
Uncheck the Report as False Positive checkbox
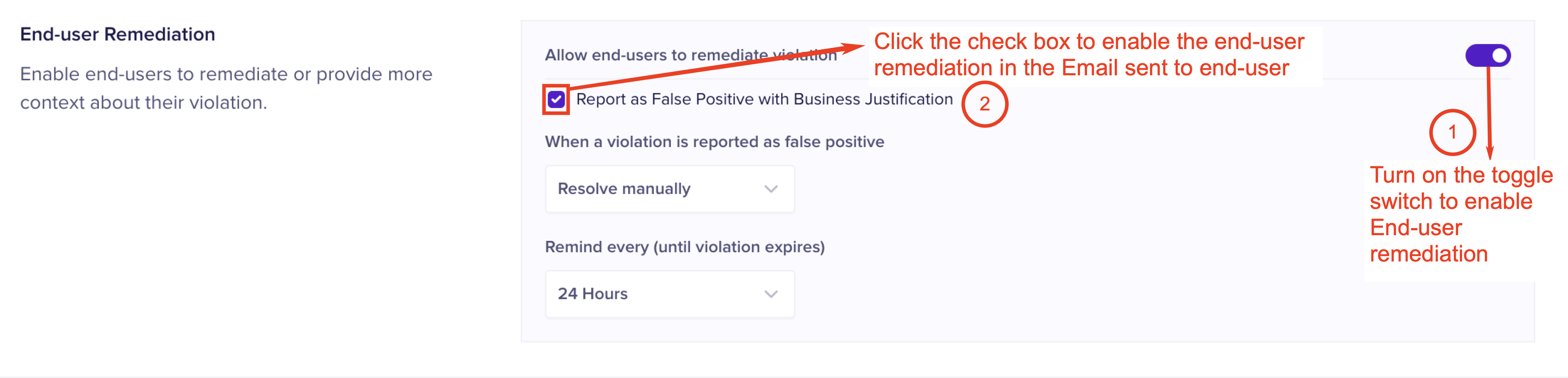click(556, 100)
